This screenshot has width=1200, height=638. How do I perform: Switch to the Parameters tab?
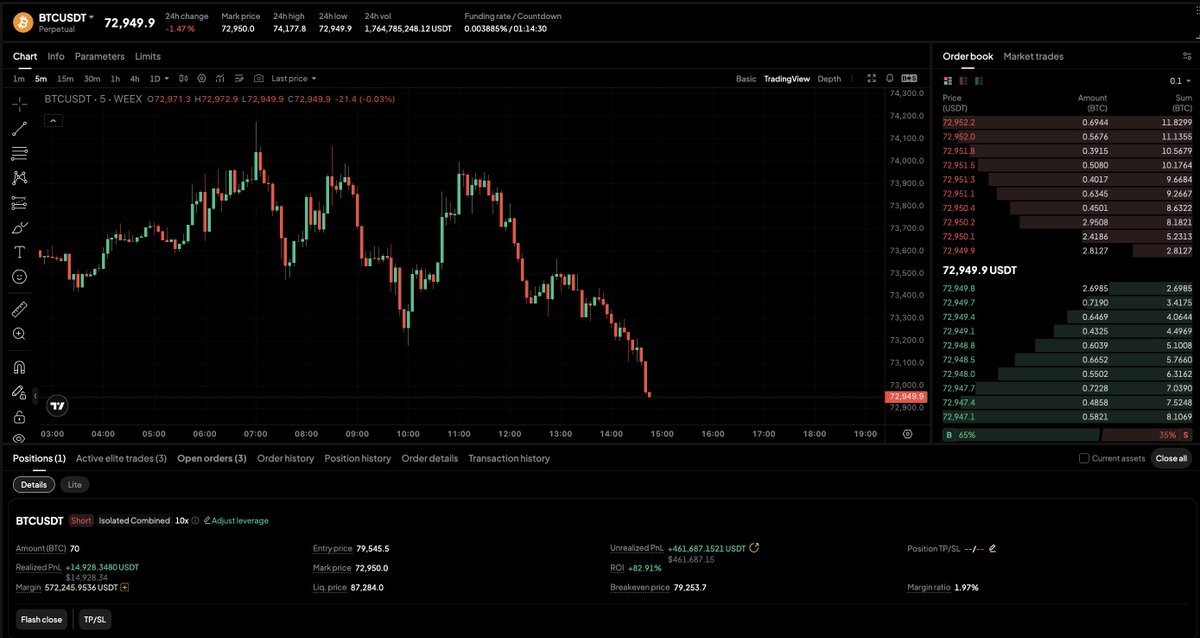coord(100,56)
